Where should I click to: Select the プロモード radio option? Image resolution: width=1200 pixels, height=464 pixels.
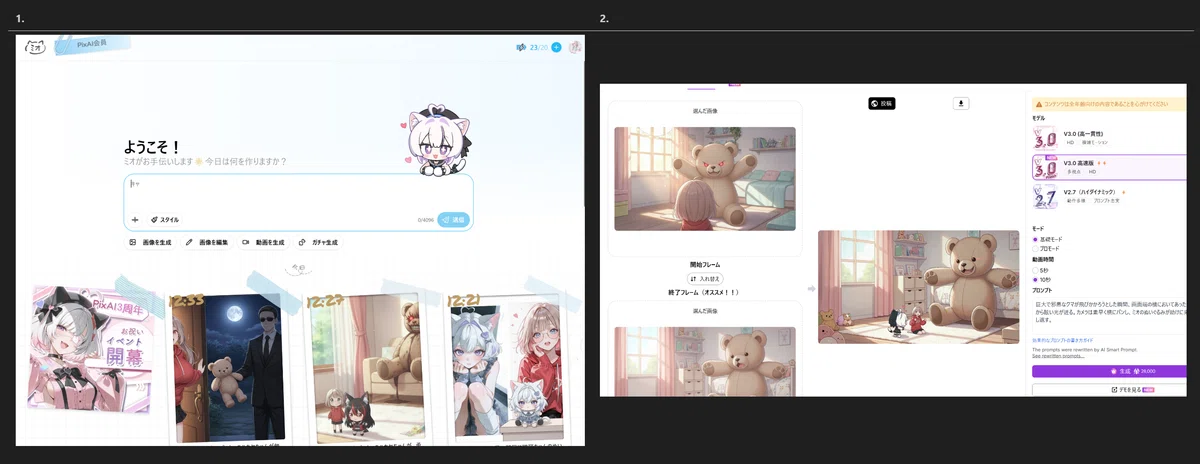point(1047,248)
